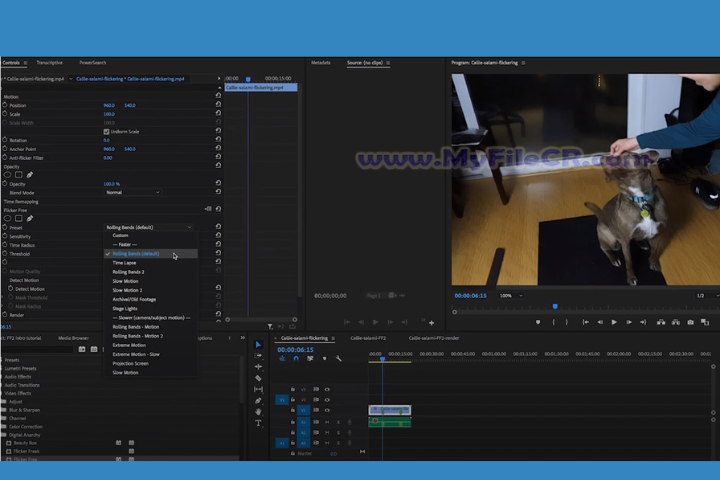Reset the Opacity value parameter

[x=218, y=183]
